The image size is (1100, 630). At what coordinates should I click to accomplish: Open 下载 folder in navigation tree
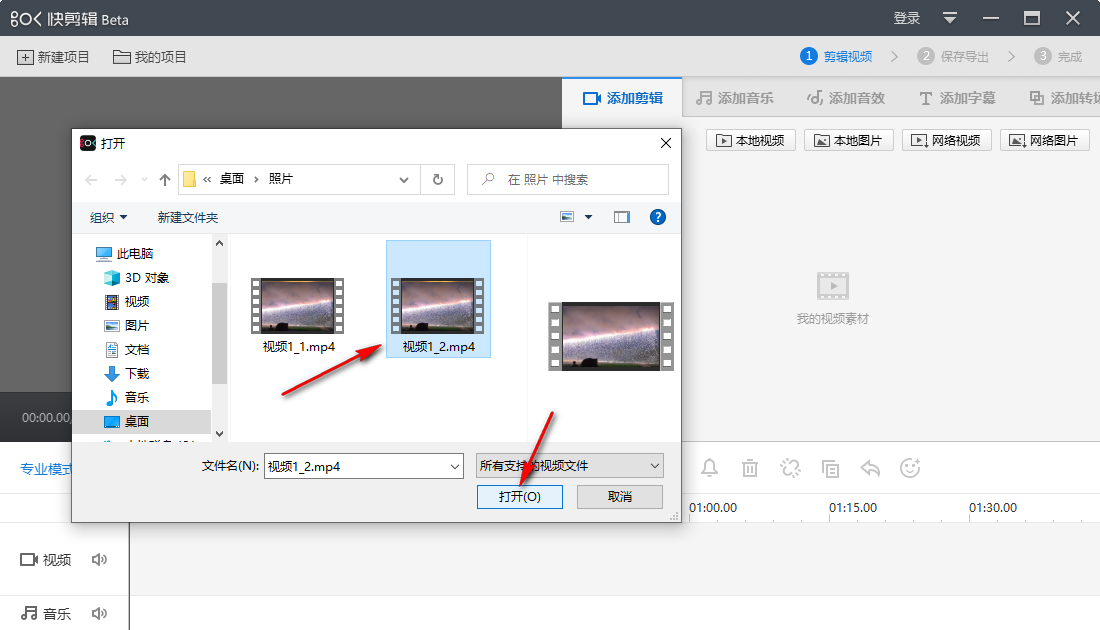click(127, 373)
